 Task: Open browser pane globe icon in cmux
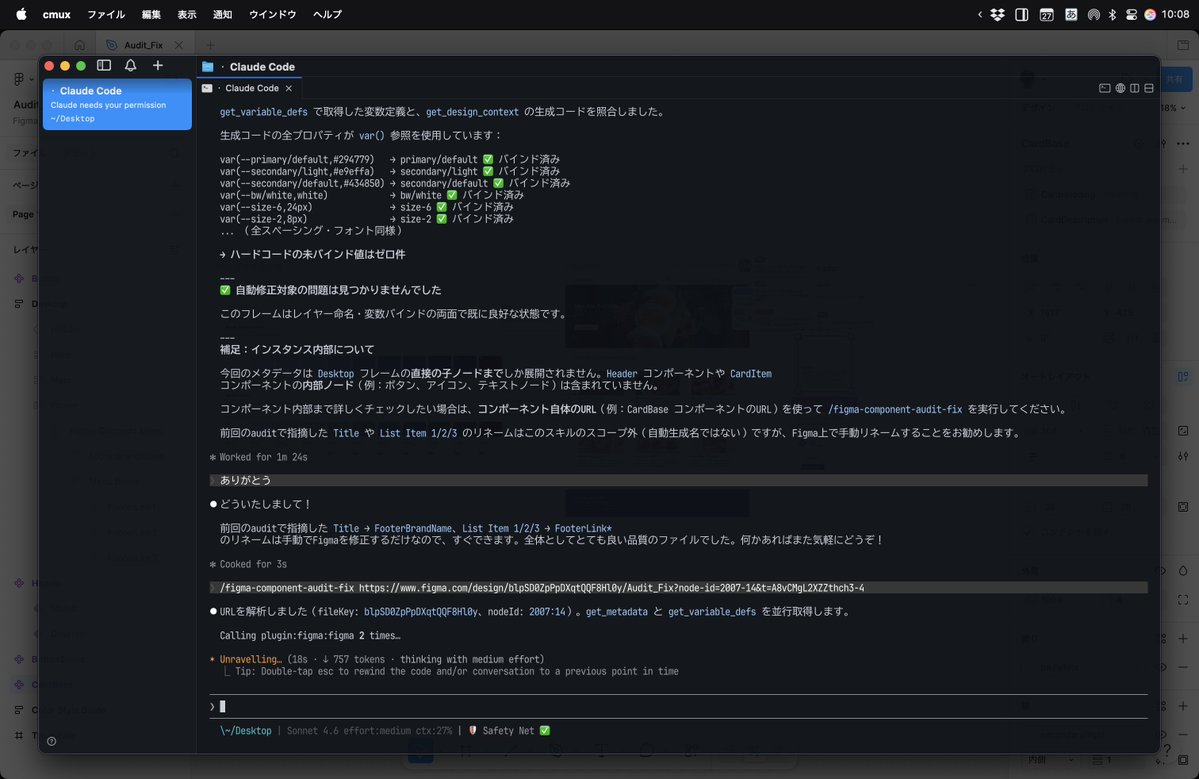1120,88
